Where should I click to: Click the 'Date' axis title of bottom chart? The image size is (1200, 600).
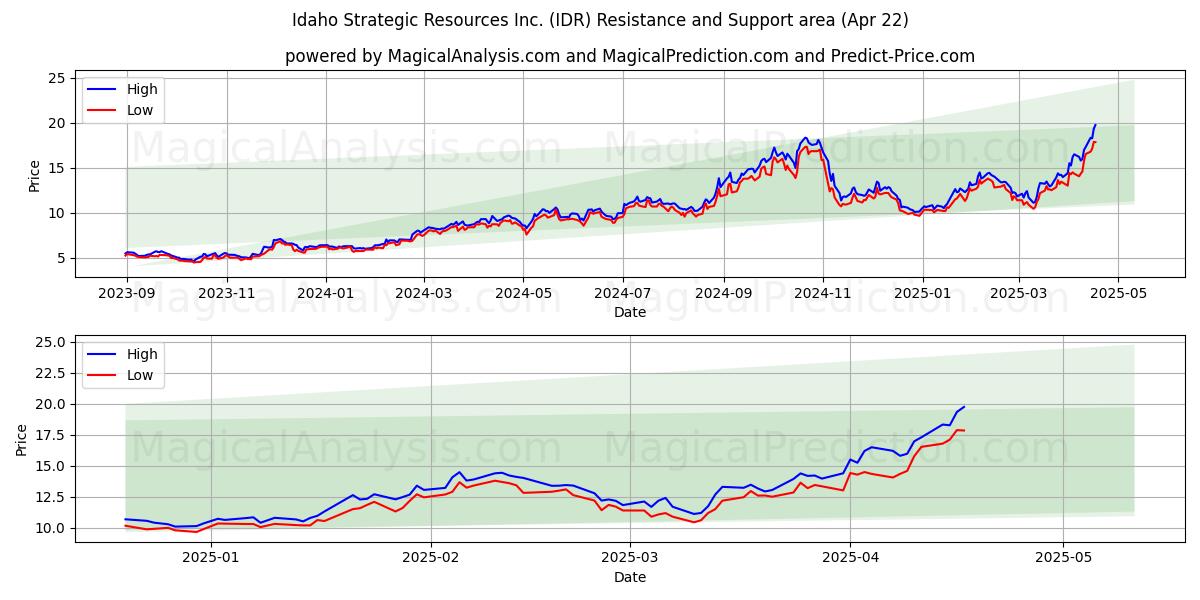click(630, 577)
